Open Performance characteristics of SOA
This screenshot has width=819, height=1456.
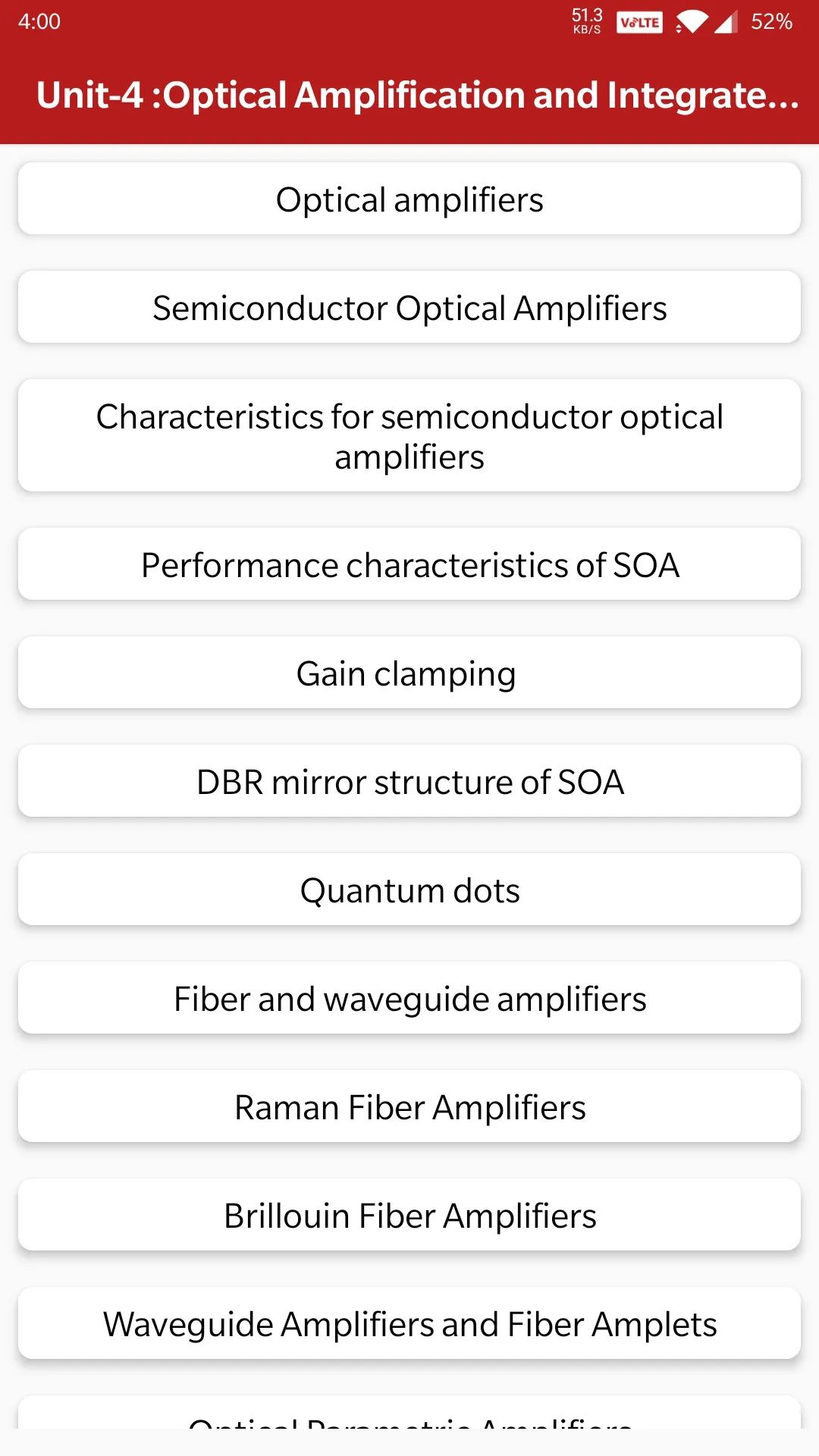click(x=409, y=564)
